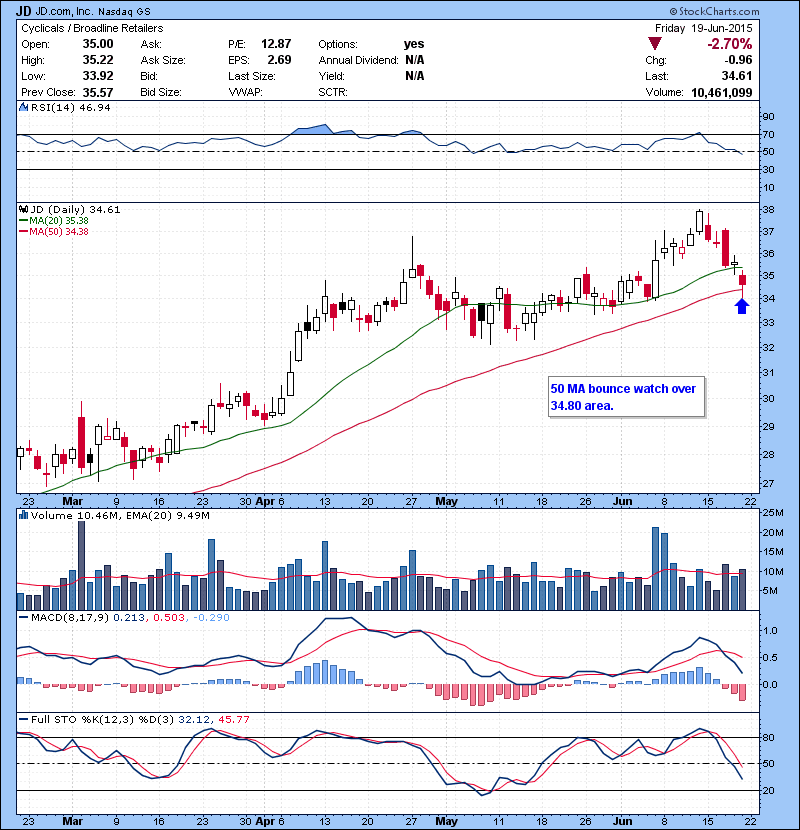Click the May label under the price chart
Viewport: 800px width, 830px height.
pos(446,501)
